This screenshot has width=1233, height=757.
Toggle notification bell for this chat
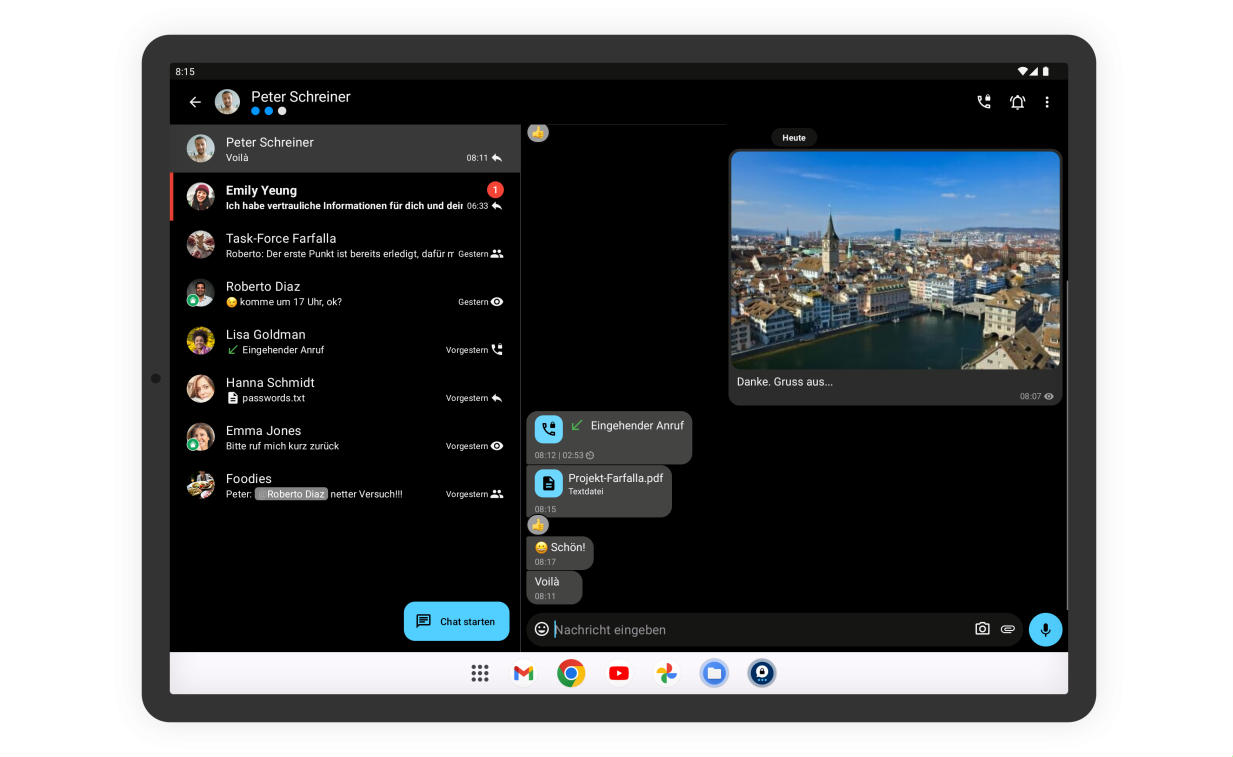click(1017, 102)
